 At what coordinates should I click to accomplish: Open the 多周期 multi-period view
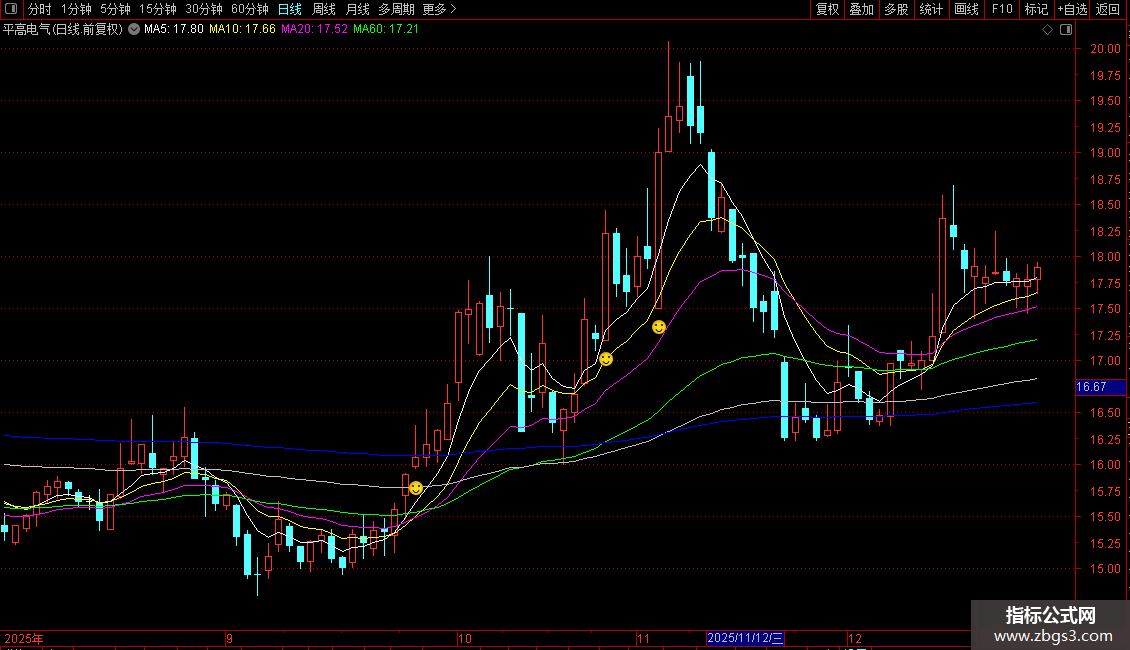point(396,9)
